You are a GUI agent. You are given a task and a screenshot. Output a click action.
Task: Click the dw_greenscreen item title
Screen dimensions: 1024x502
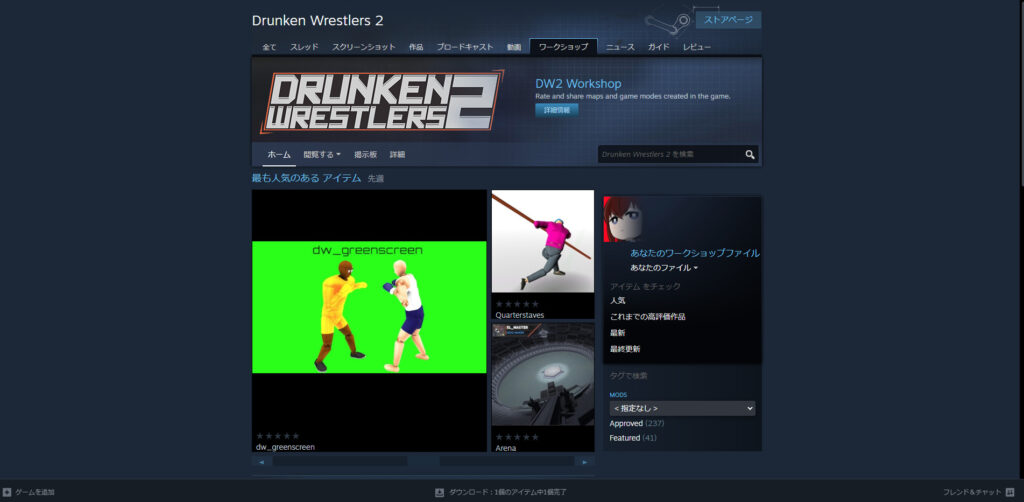point(285,447)
